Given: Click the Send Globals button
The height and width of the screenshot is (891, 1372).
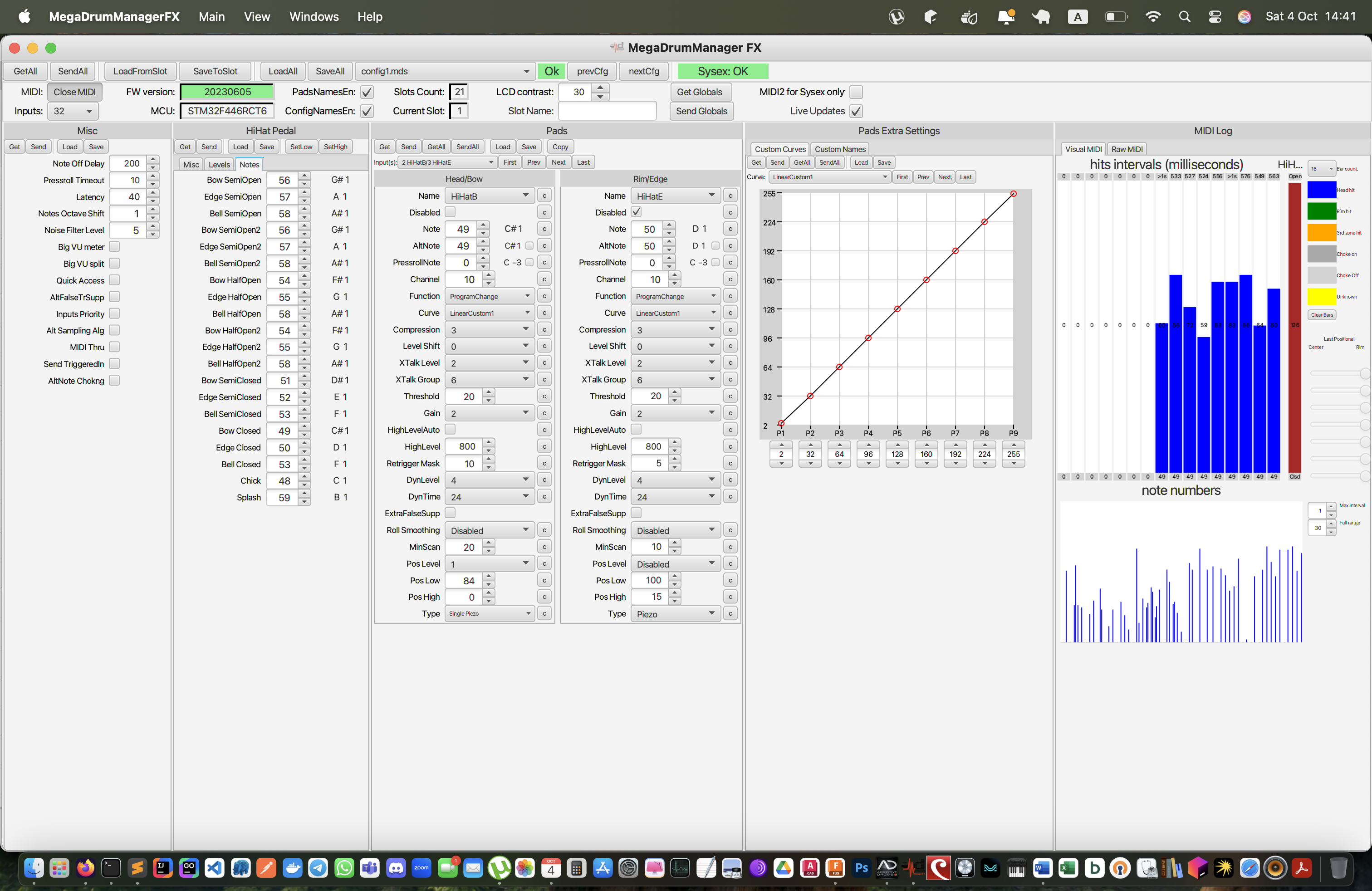Looking at the screenshot, I should (701, 111).
